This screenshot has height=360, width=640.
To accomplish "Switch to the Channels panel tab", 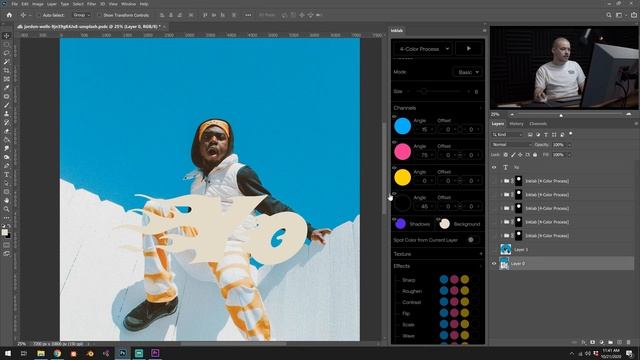I will pyautogui.click(x=538, y=124).
